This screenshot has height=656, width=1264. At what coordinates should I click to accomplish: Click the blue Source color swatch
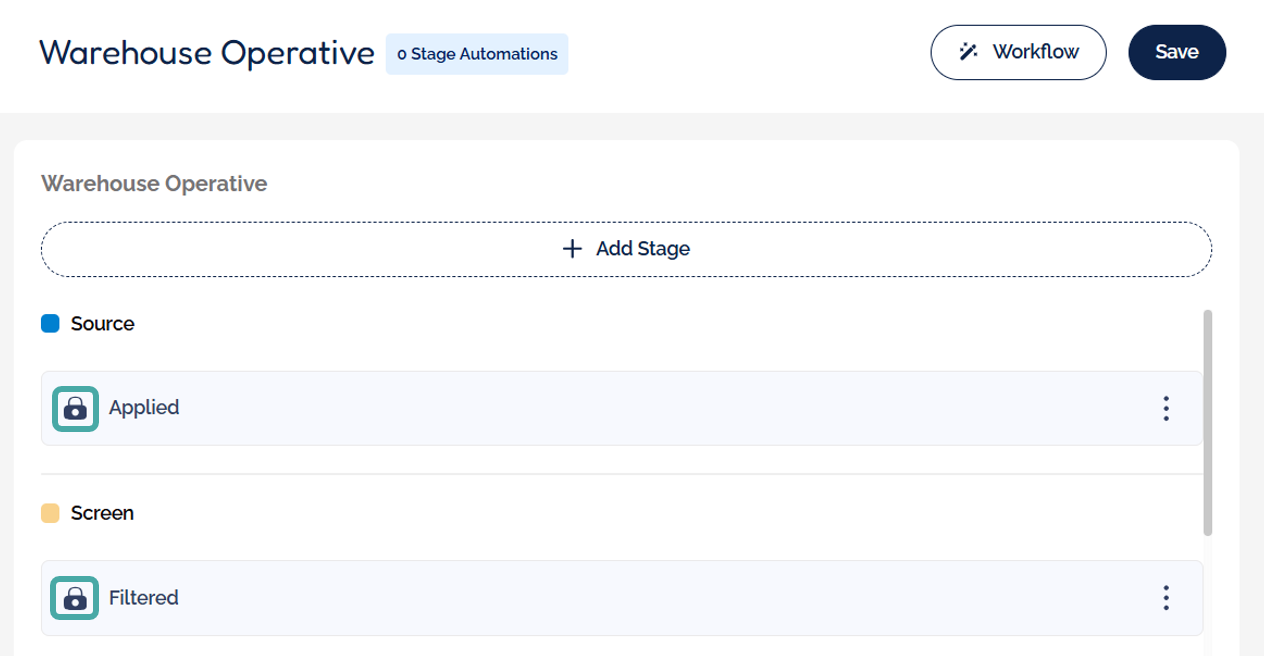50,324
